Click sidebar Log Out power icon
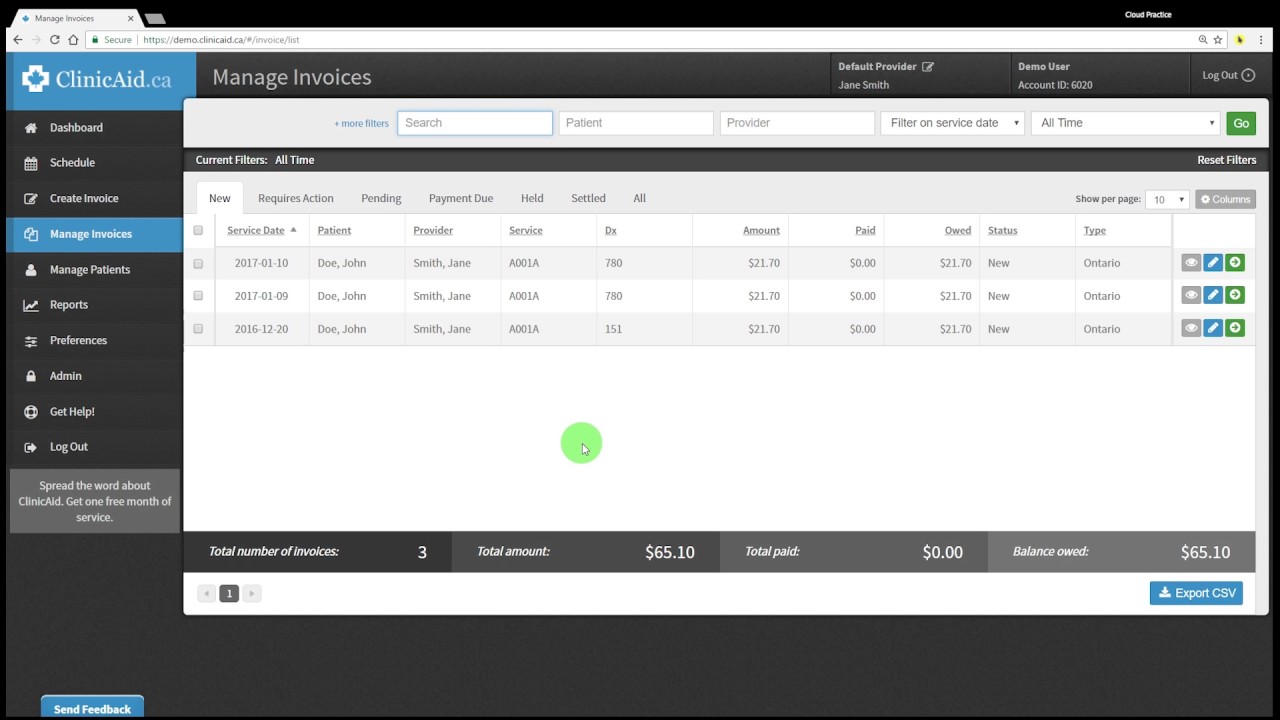Screen dimensions: 1280x720 click(x=31, y=447)
